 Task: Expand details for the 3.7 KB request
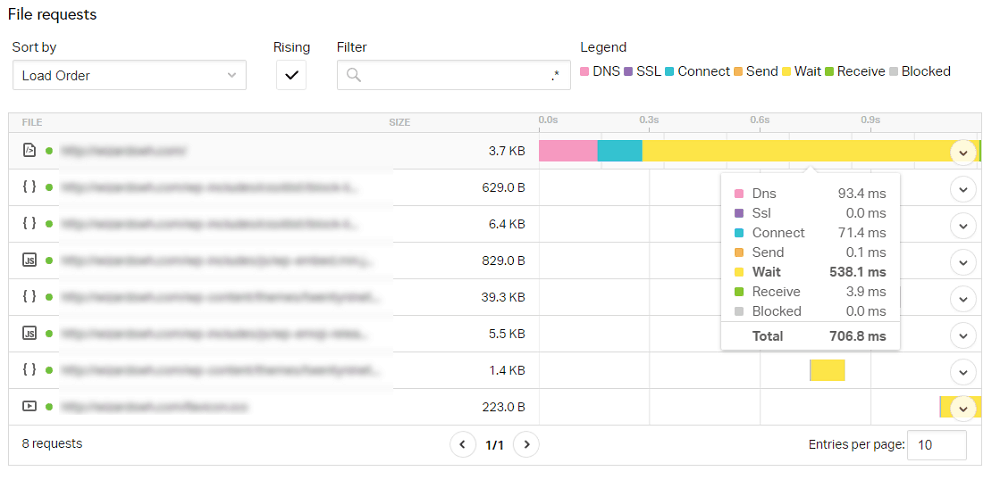[964, 152]
